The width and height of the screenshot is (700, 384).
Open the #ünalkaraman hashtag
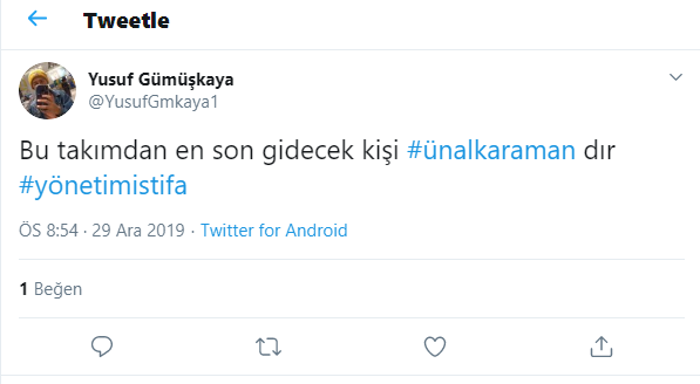tap(491, 150)
